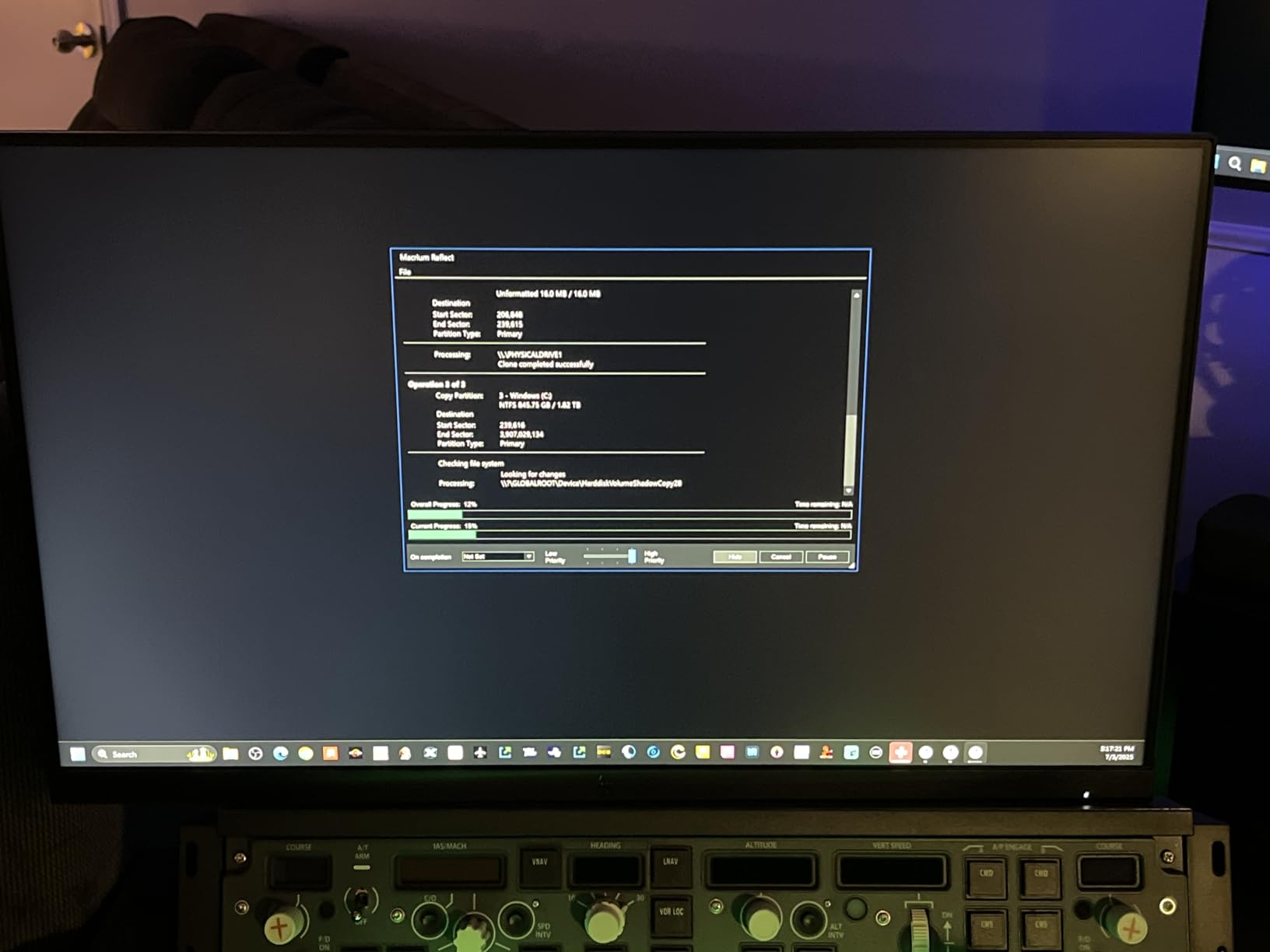This screenshot has height=952, width=1270.
Task: Click the log scrollbar up arrow
Action: [x=856, y=296]
